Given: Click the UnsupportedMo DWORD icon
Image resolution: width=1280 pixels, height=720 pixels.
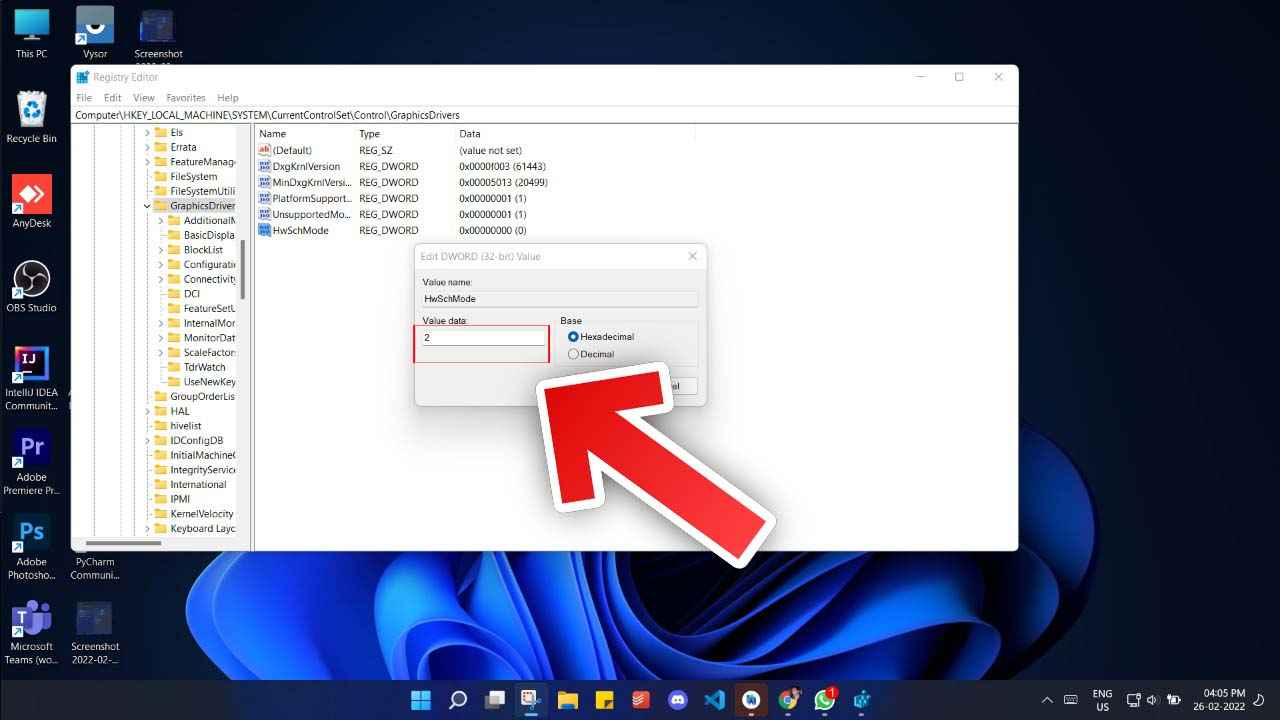Looking at the screenshot, I should click(265, 214).
